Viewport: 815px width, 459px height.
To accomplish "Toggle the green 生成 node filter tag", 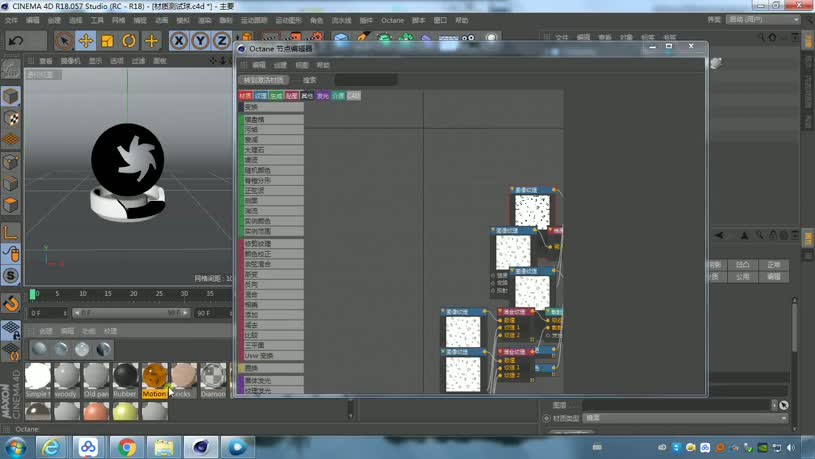I will (x=277, y=96).
